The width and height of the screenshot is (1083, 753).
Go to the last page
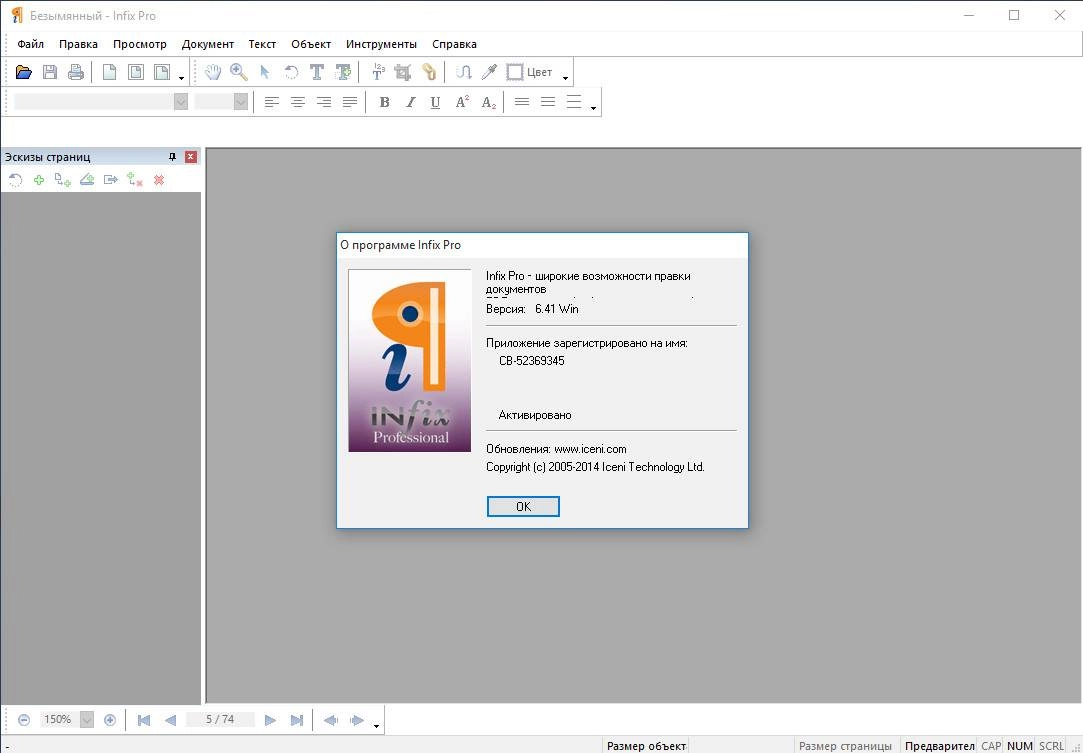(x=296, y=720)
